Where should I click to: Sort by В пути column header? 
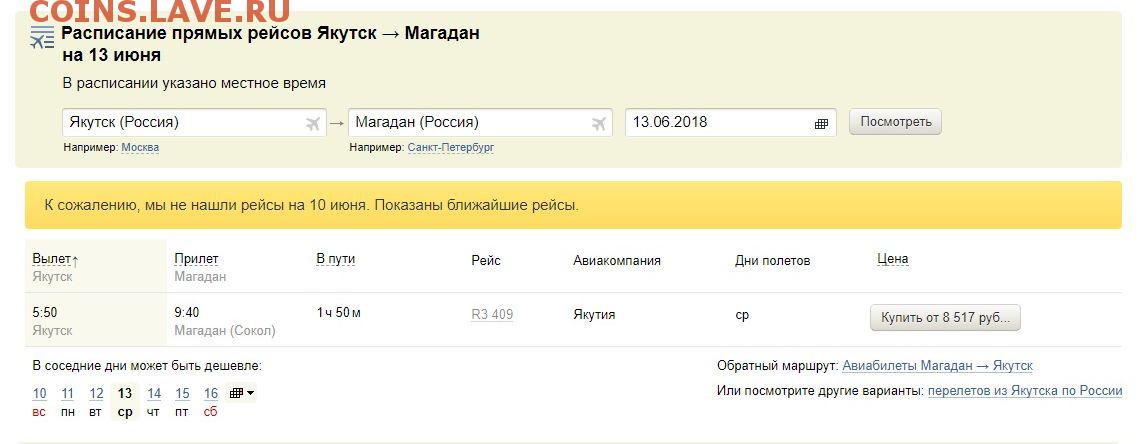[336, 259]
